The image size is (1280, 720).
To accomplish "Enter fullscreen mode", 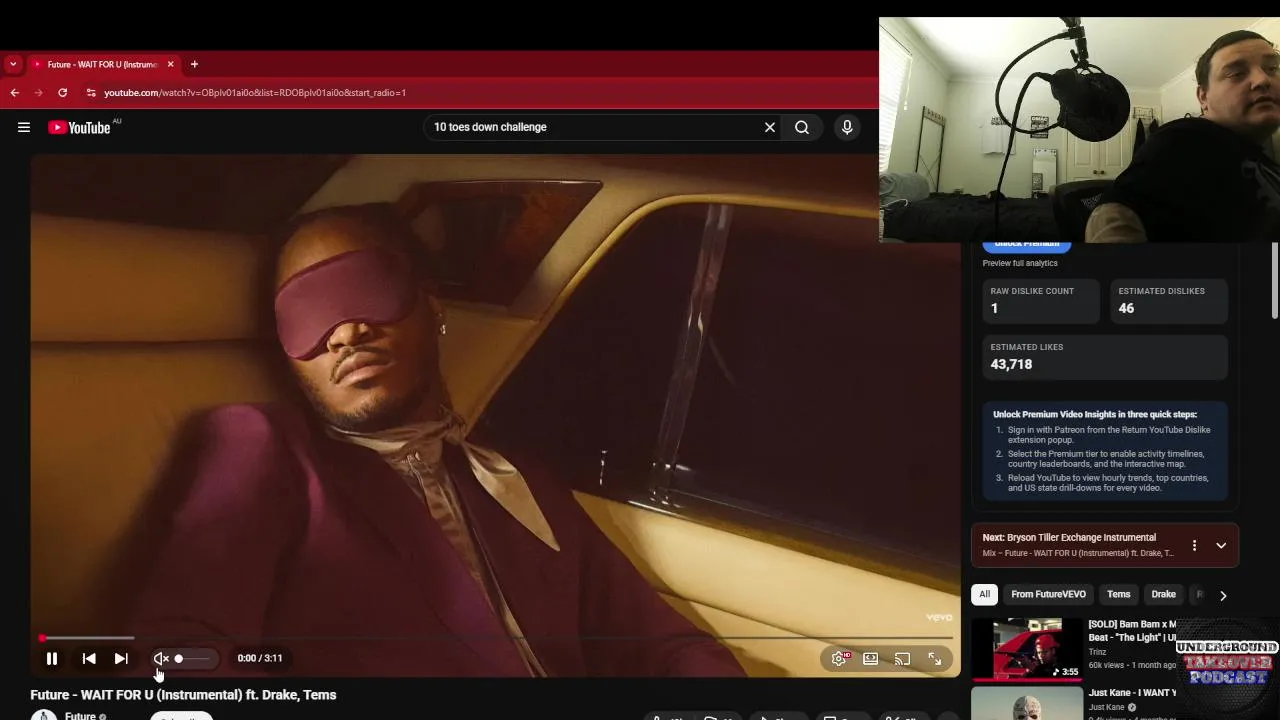I will (x=934, y=658).
